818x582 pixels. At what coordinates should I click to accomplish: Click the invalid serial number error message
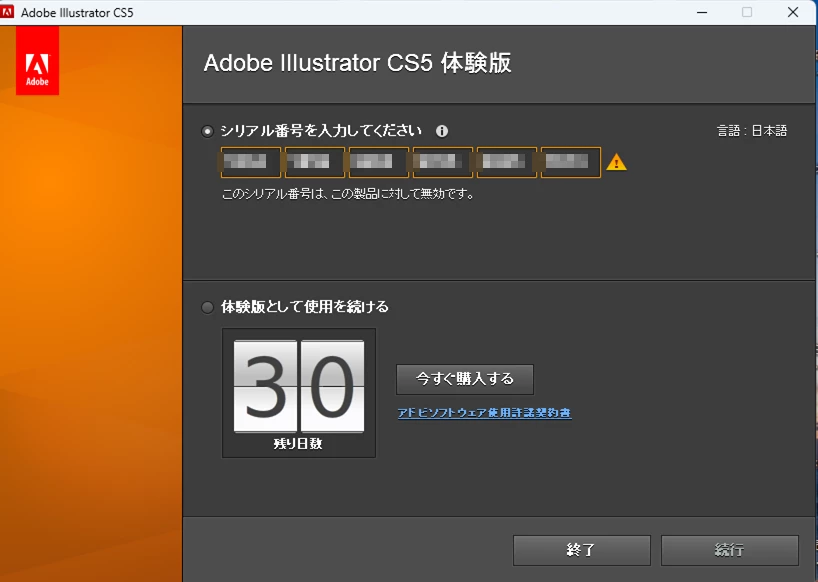point(348,195)
